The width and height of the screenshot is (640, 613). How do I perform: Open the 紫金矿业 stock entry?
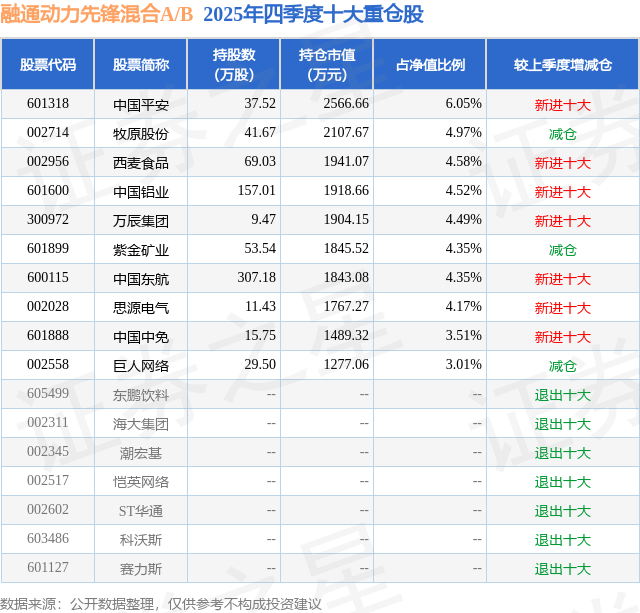(141, 250)
